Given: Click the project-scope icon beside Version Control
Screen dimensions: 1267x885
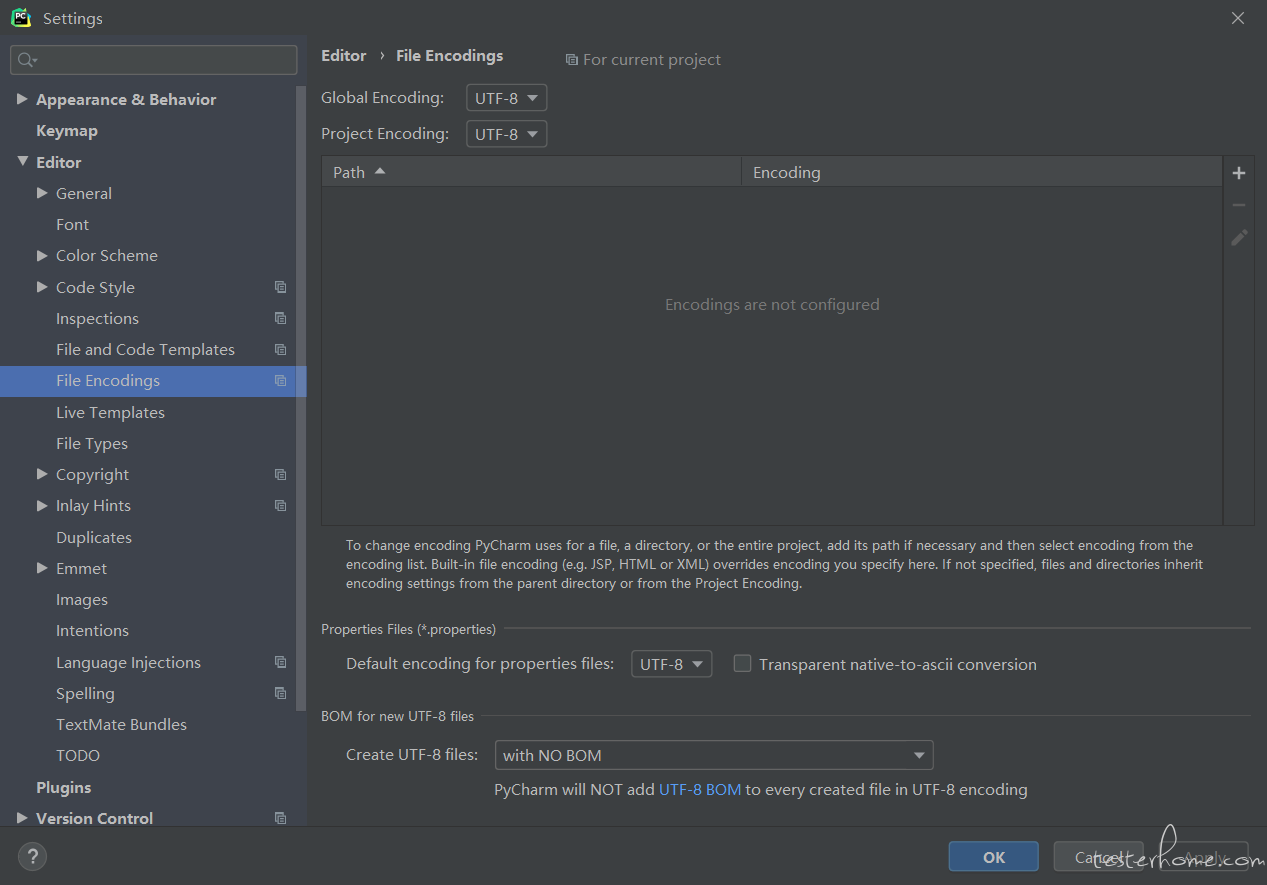Looking at the screenshot, I should [x=280, y=818].
